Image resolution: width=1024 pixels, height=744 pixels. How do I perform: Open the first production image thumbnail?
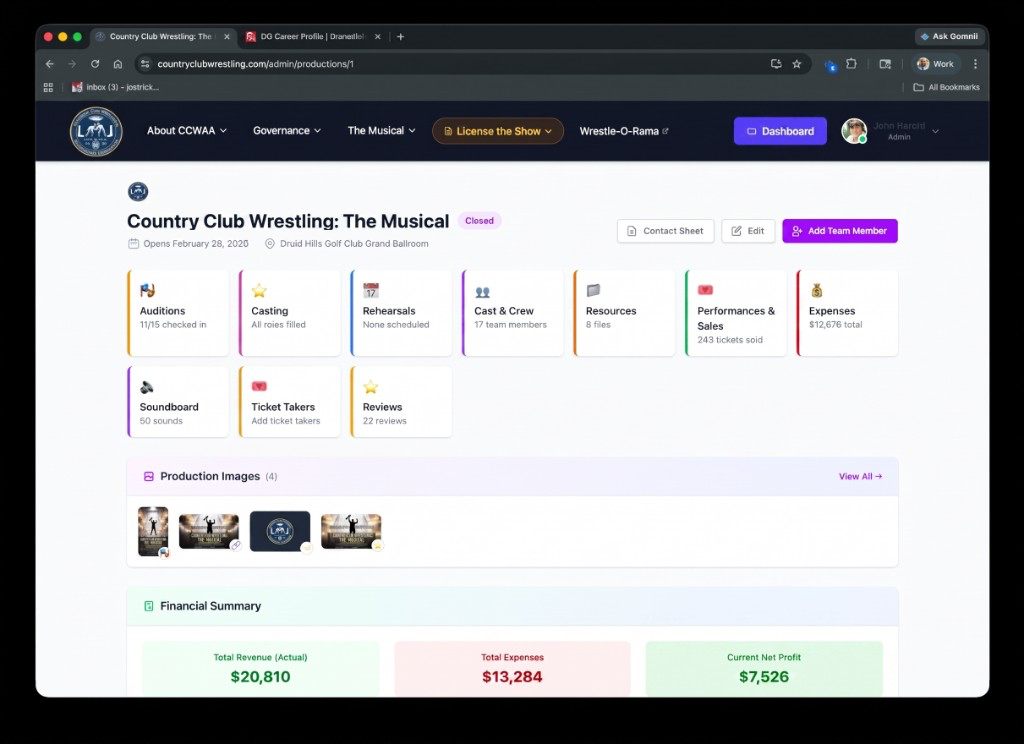tap(153, 531)
